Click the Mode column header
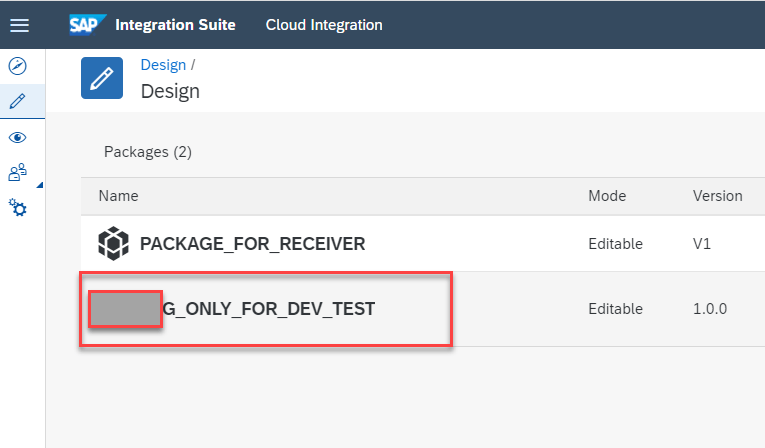The image size is (765, 448). click(x=607, y=196)
